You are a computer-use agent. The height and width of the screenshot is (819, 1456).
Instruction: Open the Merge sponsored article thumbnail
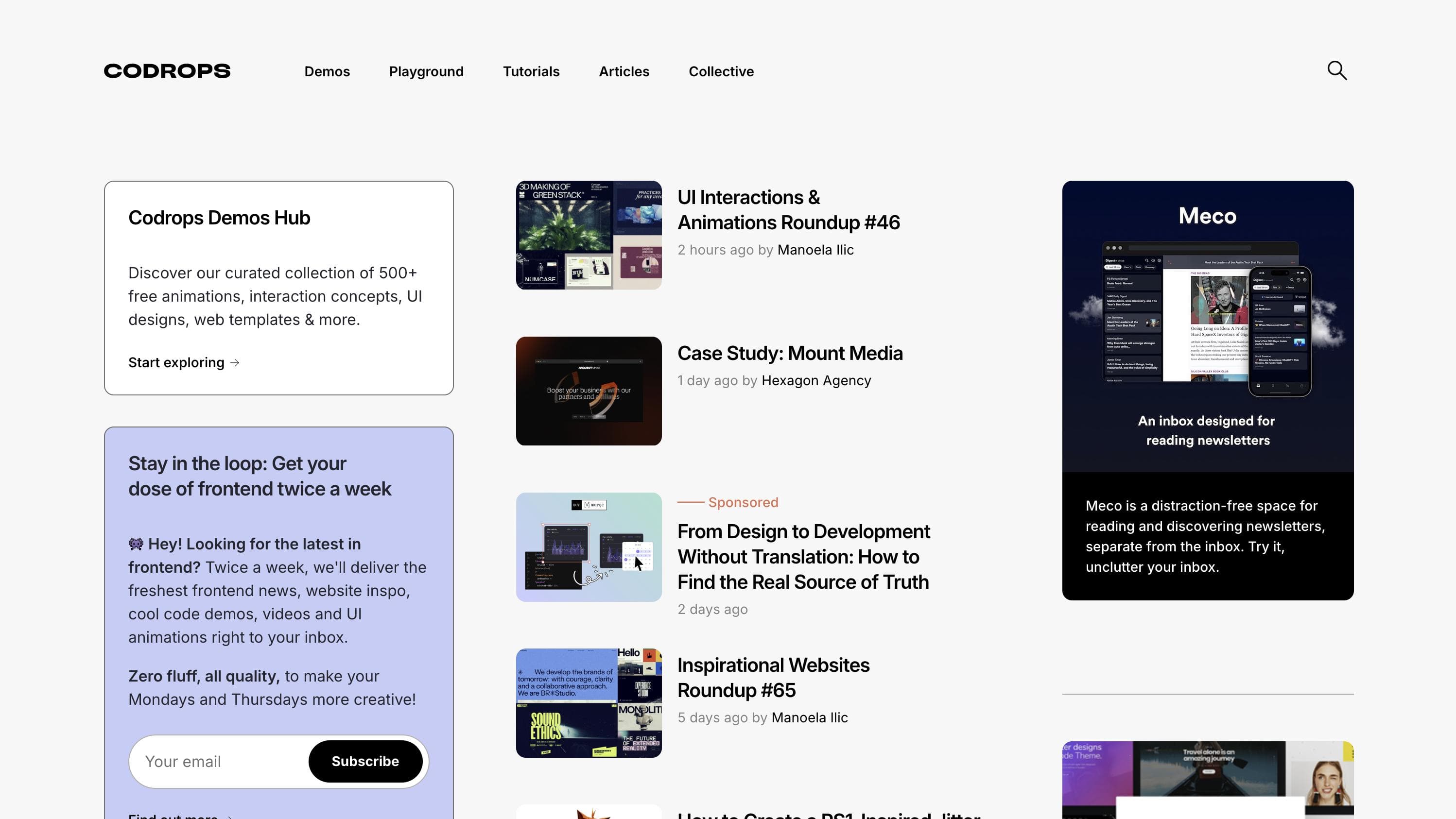[589, 547]
